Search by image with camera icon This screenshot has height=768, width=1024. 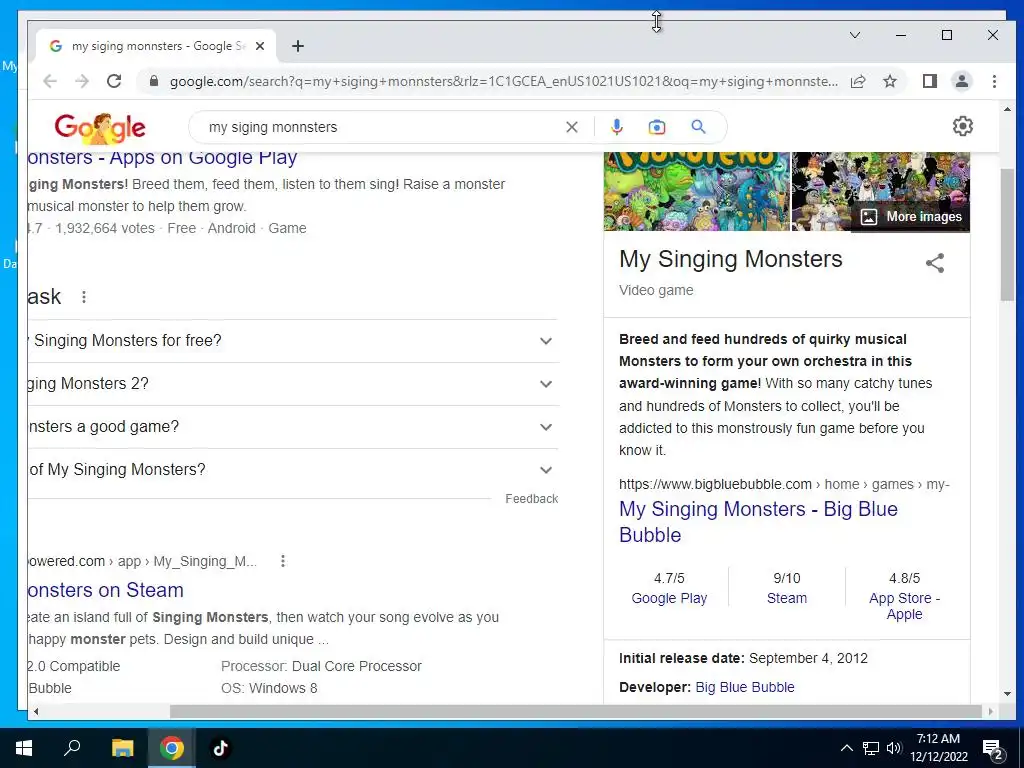657,127
